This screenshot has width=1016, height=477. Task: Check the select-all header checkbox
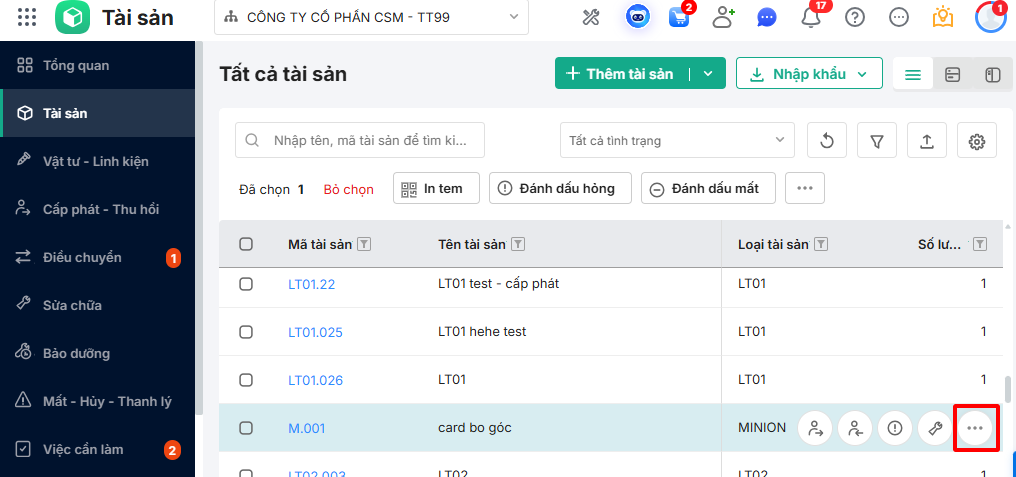point(246,244)
